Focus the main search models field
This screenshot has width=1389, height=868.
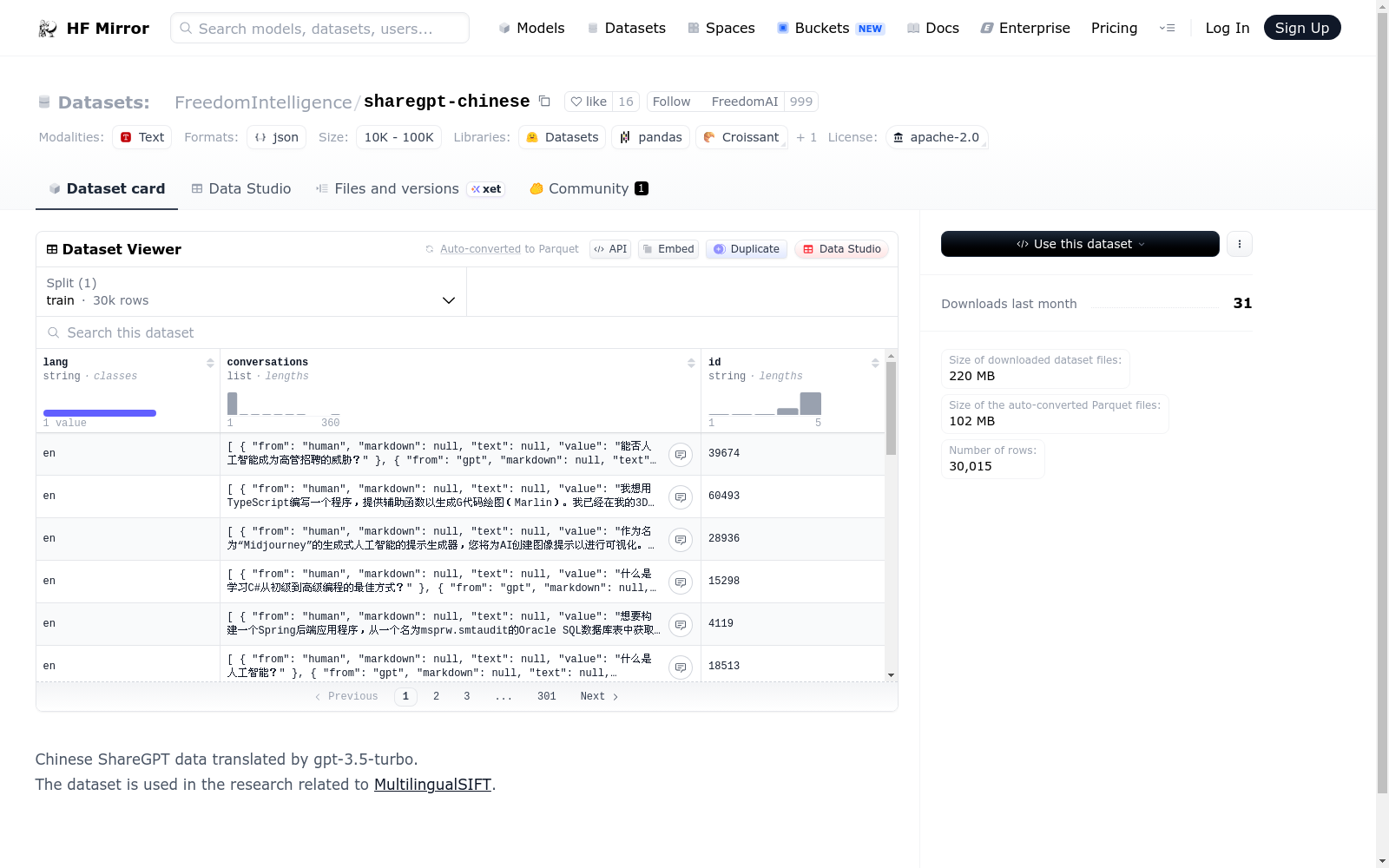click(x=319, y=28)
